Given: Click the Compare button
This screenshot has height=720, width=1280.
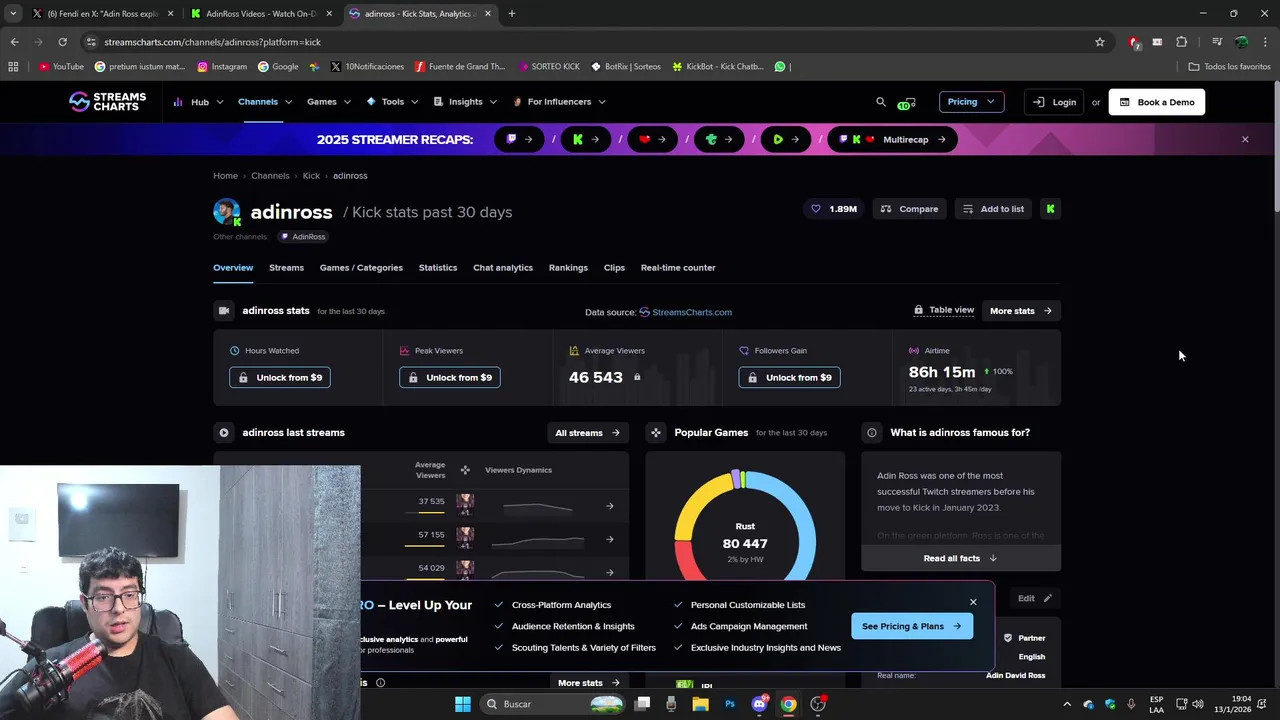Looking at the screenshot, I should (x=910, y=209).
